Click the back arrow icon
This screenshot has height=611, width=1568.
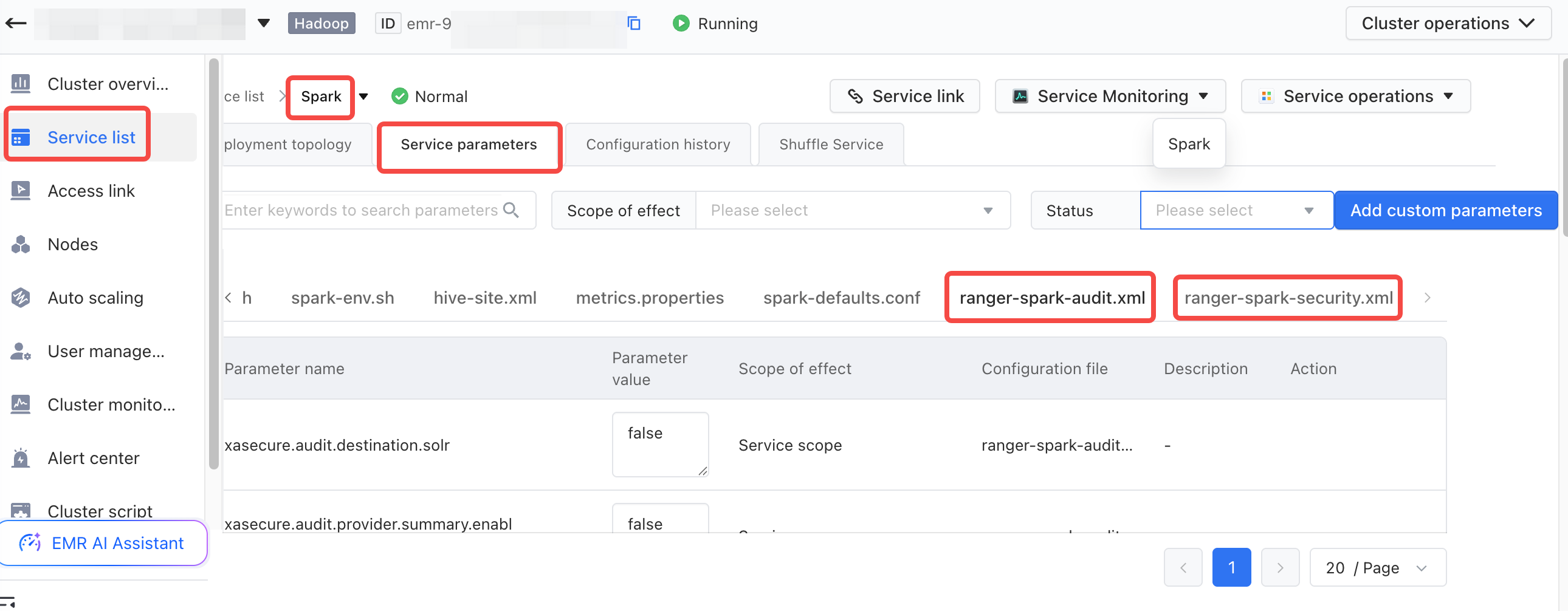16,23
